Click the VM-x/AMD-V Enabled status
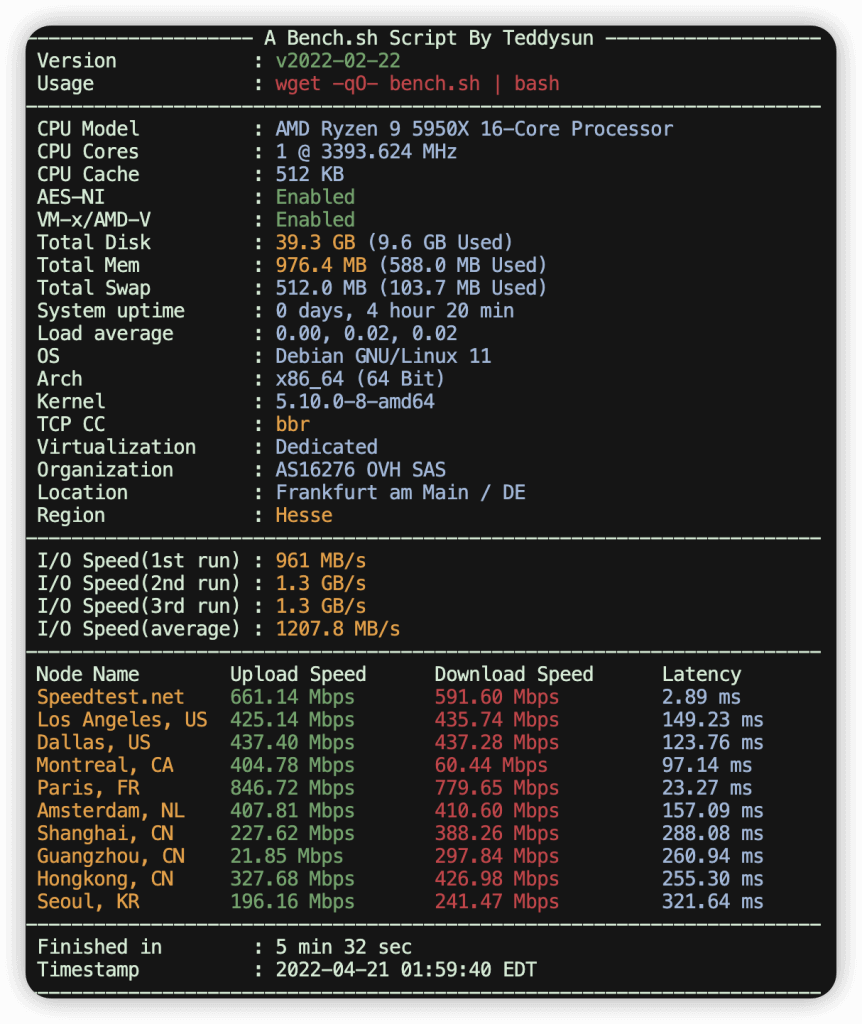The width and height of the screenshot is (862, 1024). pyautogui.click(x=315, y=220)
